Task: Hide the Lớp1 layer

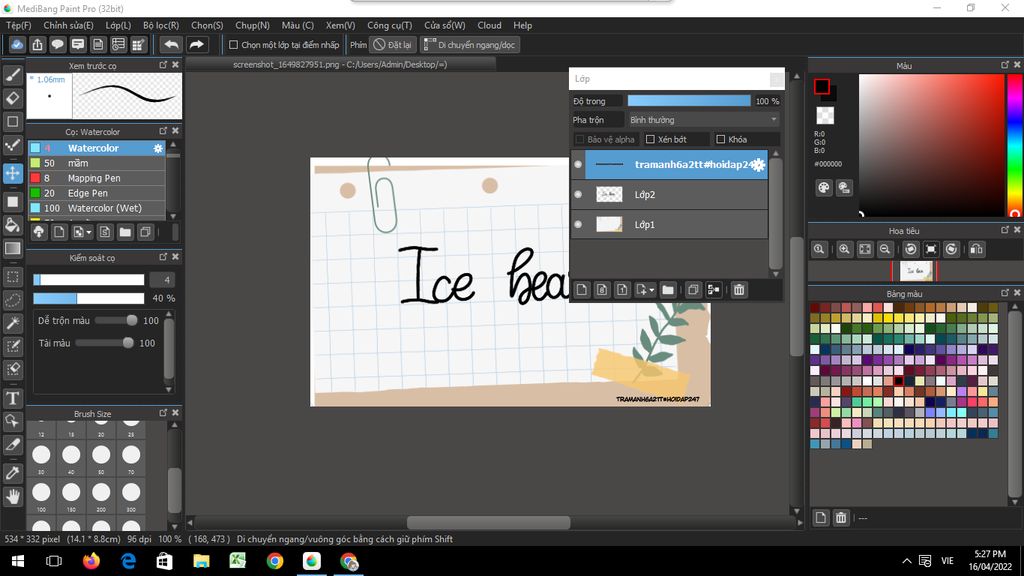Action: click(578, 225)
